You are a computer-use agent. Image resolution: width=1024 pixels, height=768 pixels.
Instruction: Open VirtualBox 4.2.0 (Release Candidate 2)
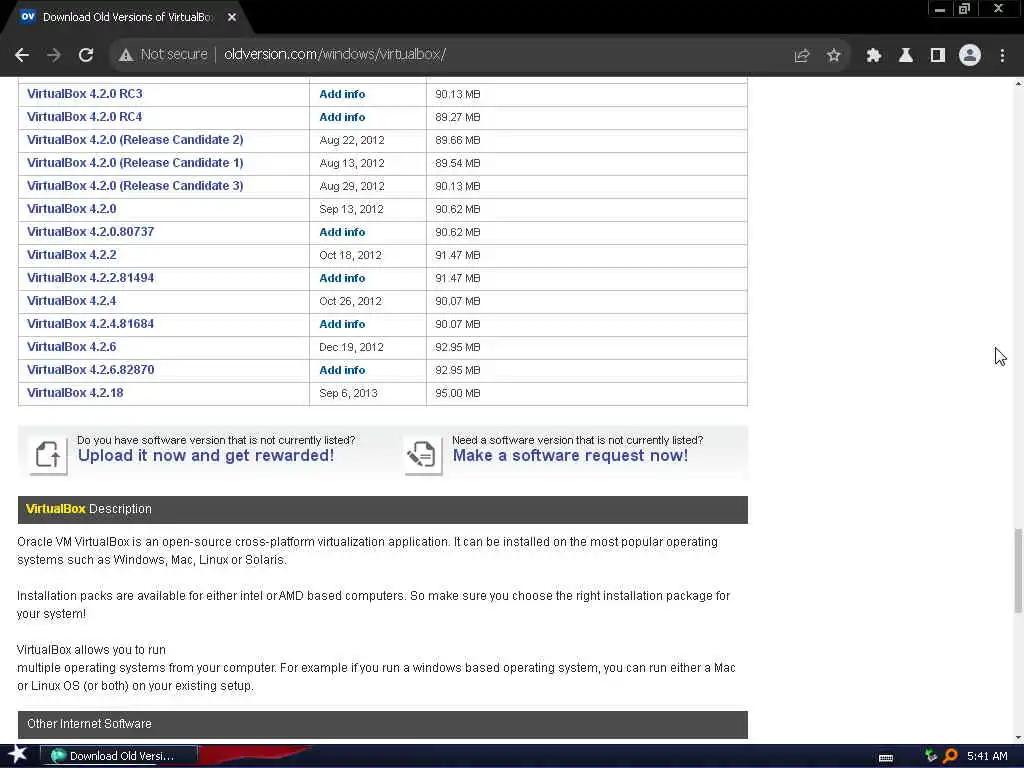coord(135,140)
